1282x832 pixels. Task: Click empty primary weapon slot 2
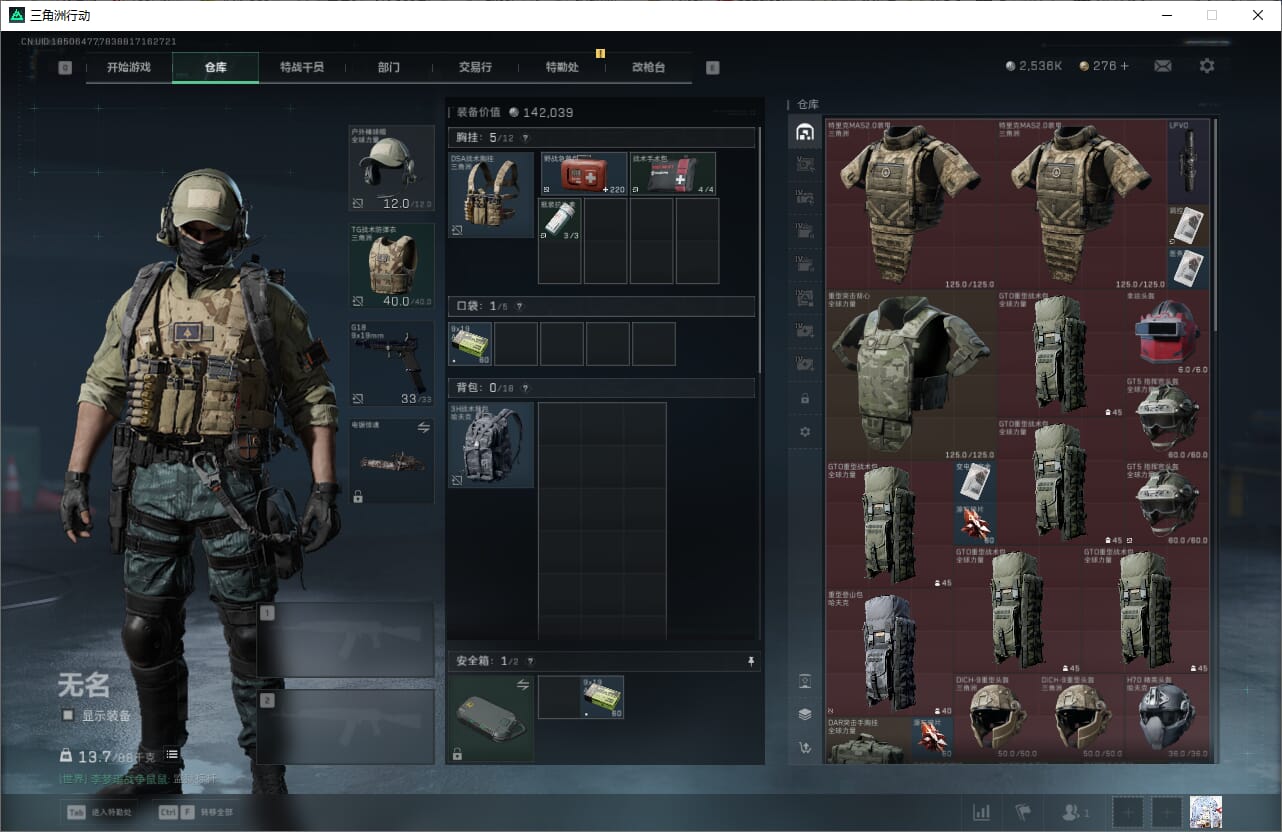click(x=346, y=726)
